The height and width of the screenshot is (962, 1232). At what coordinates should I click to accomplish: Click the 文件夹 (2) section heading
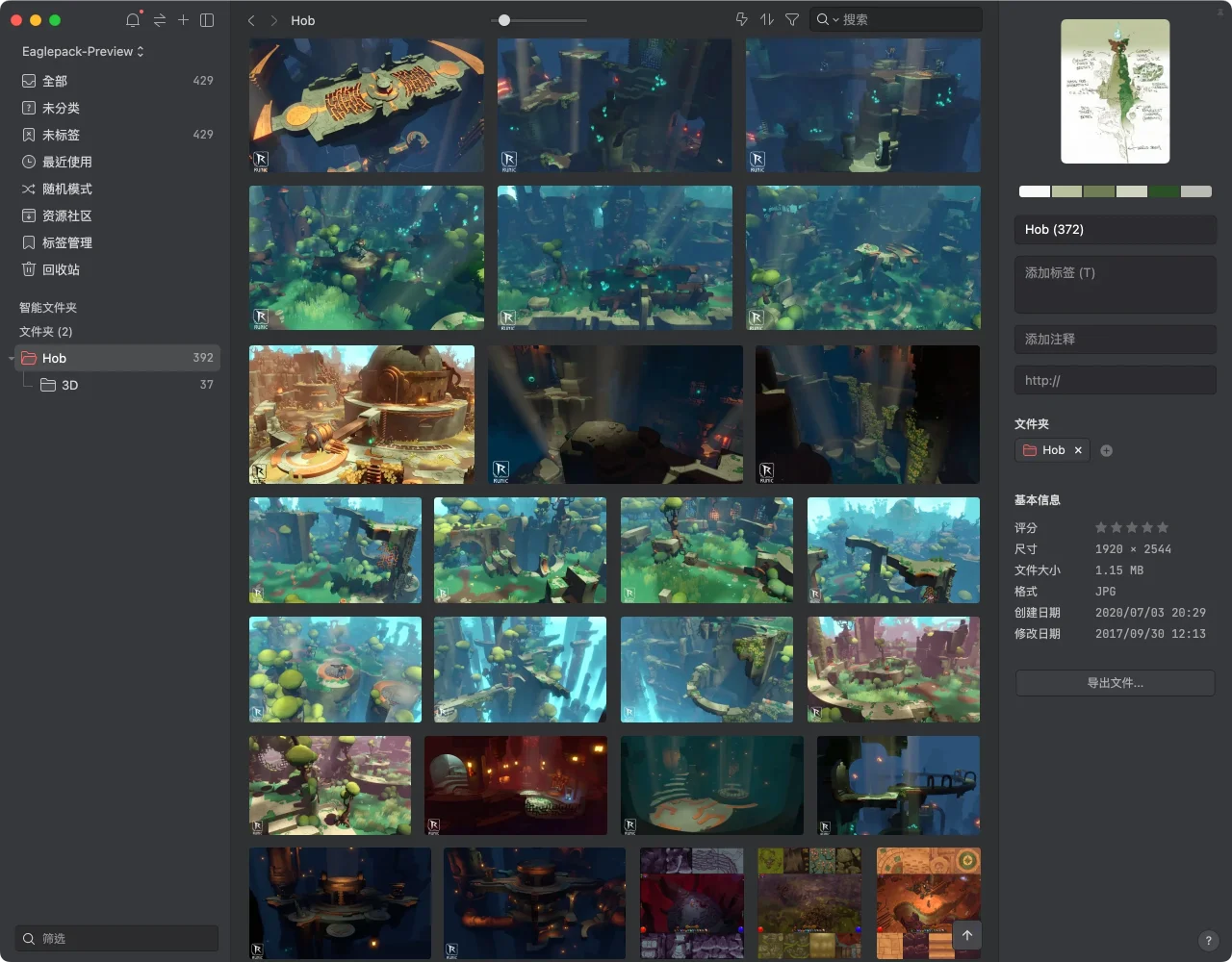pyautogui.click(x=46, y=332)
